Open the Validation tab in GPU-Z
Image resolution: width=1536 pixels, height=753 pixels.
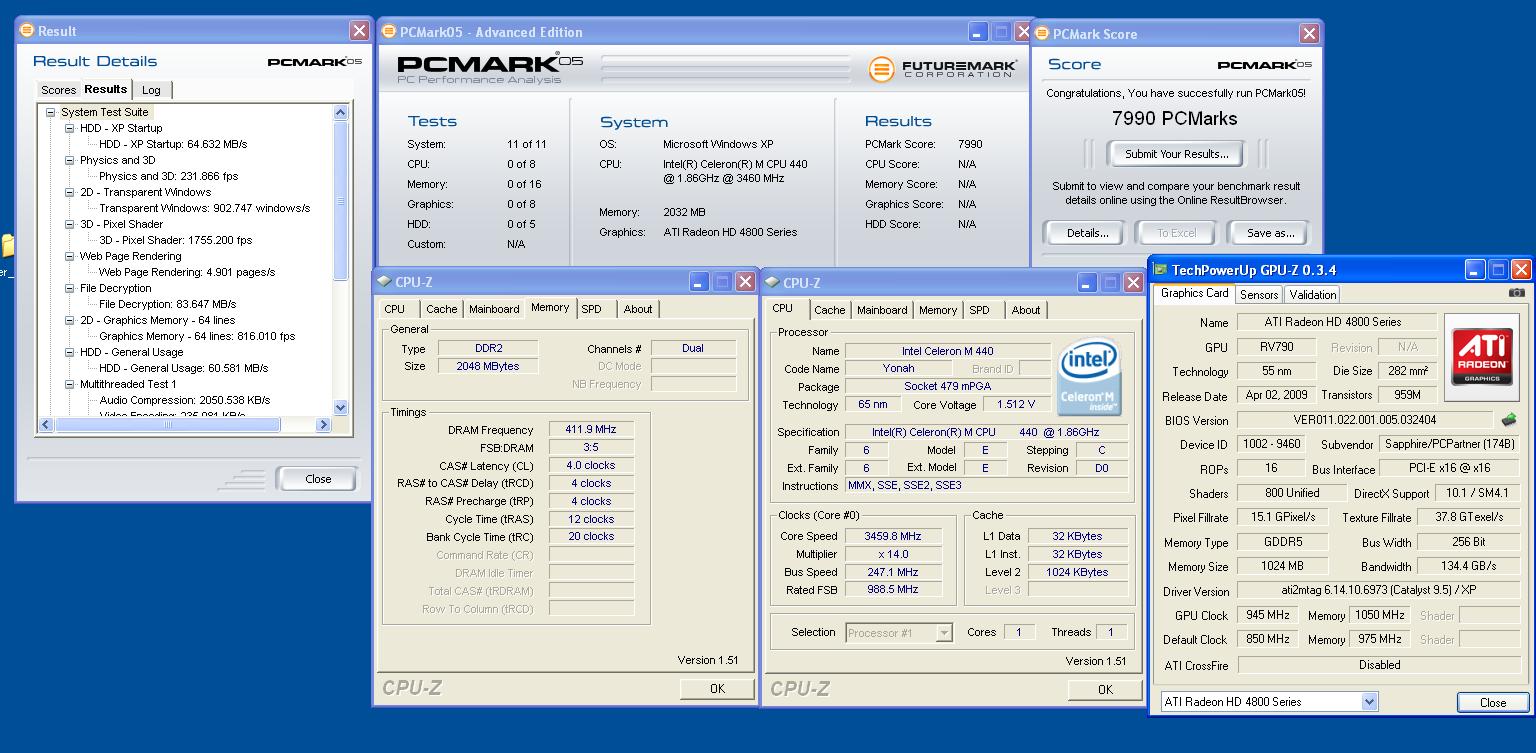tap(1312, 295)
